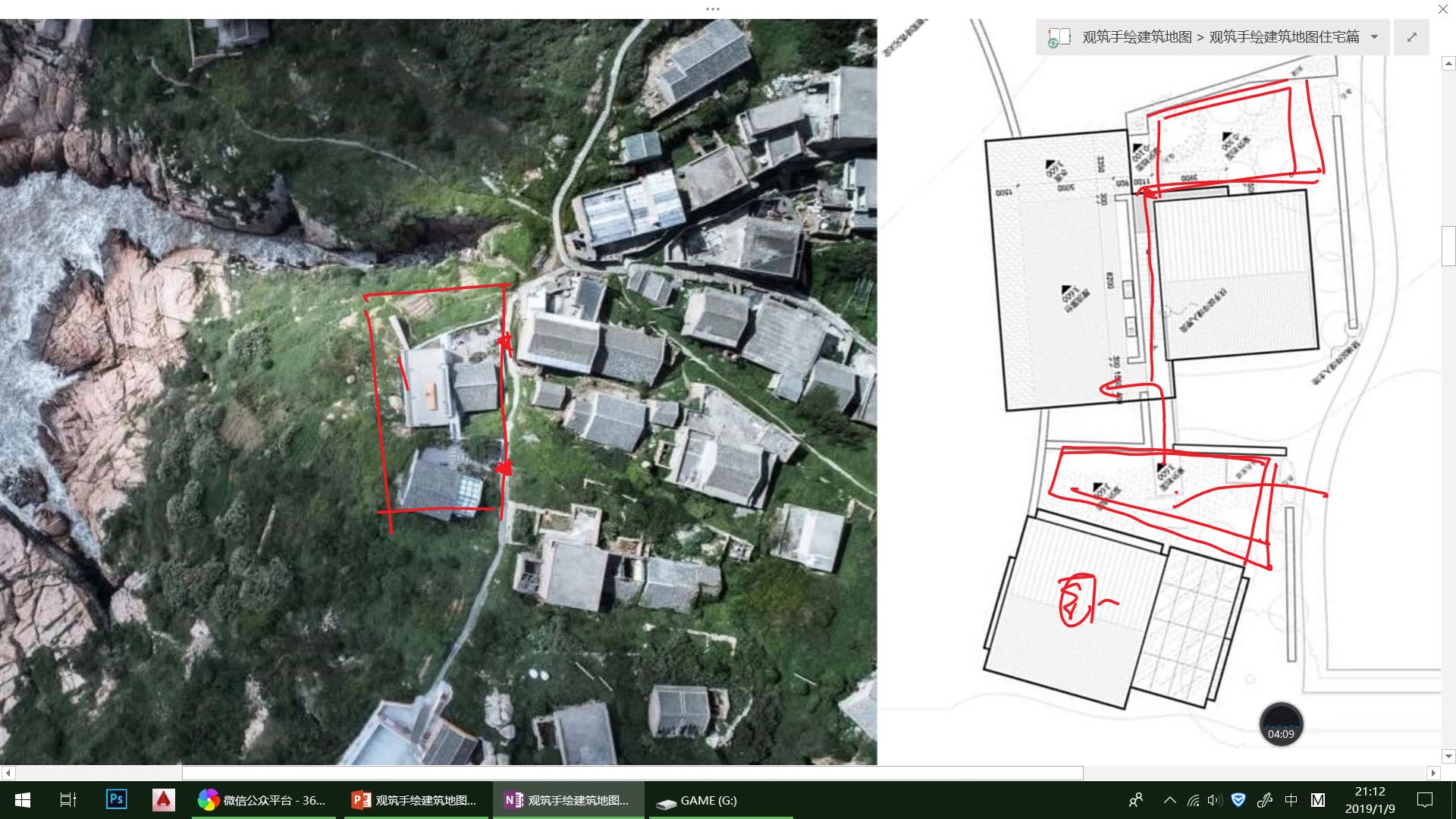This screenshot has height=819, width=1456.
Task: Toggle the 中 input language indicator
Action: click(1291, 800)
